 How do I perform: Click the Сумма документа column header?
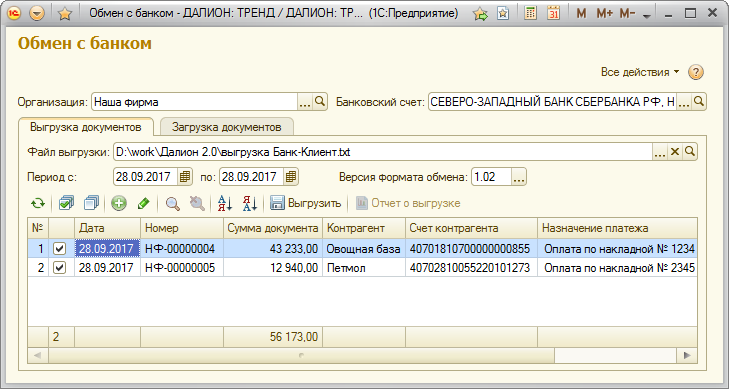point(273,228)
